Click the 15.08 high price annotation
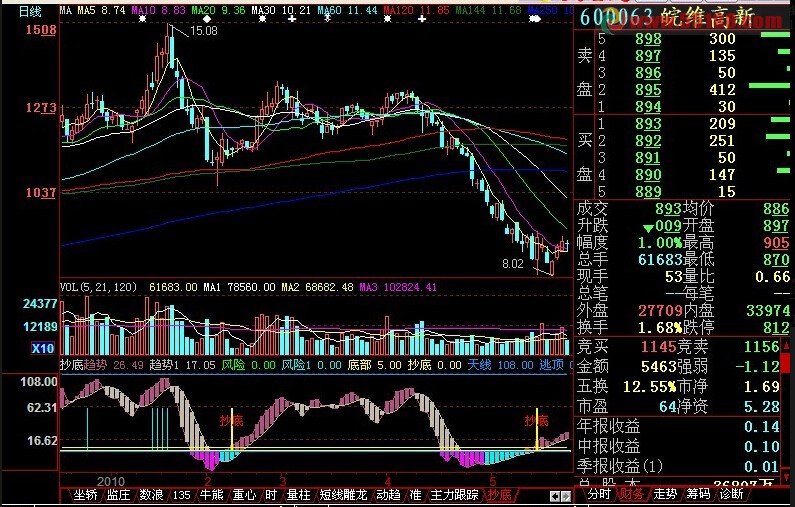The height and width of the screenshot is (507, 795). [203, 31]
